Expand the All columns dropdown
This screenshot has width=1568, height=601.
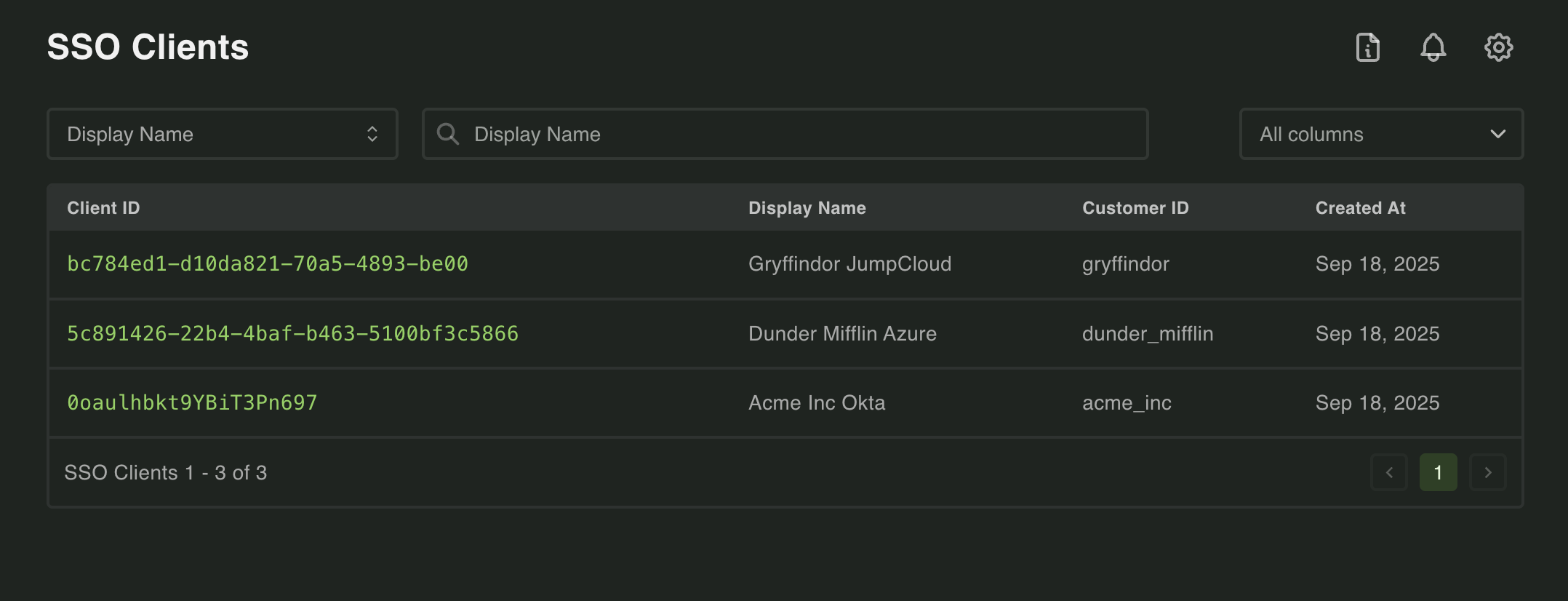pyautogui.click(x=1381, y=134)
